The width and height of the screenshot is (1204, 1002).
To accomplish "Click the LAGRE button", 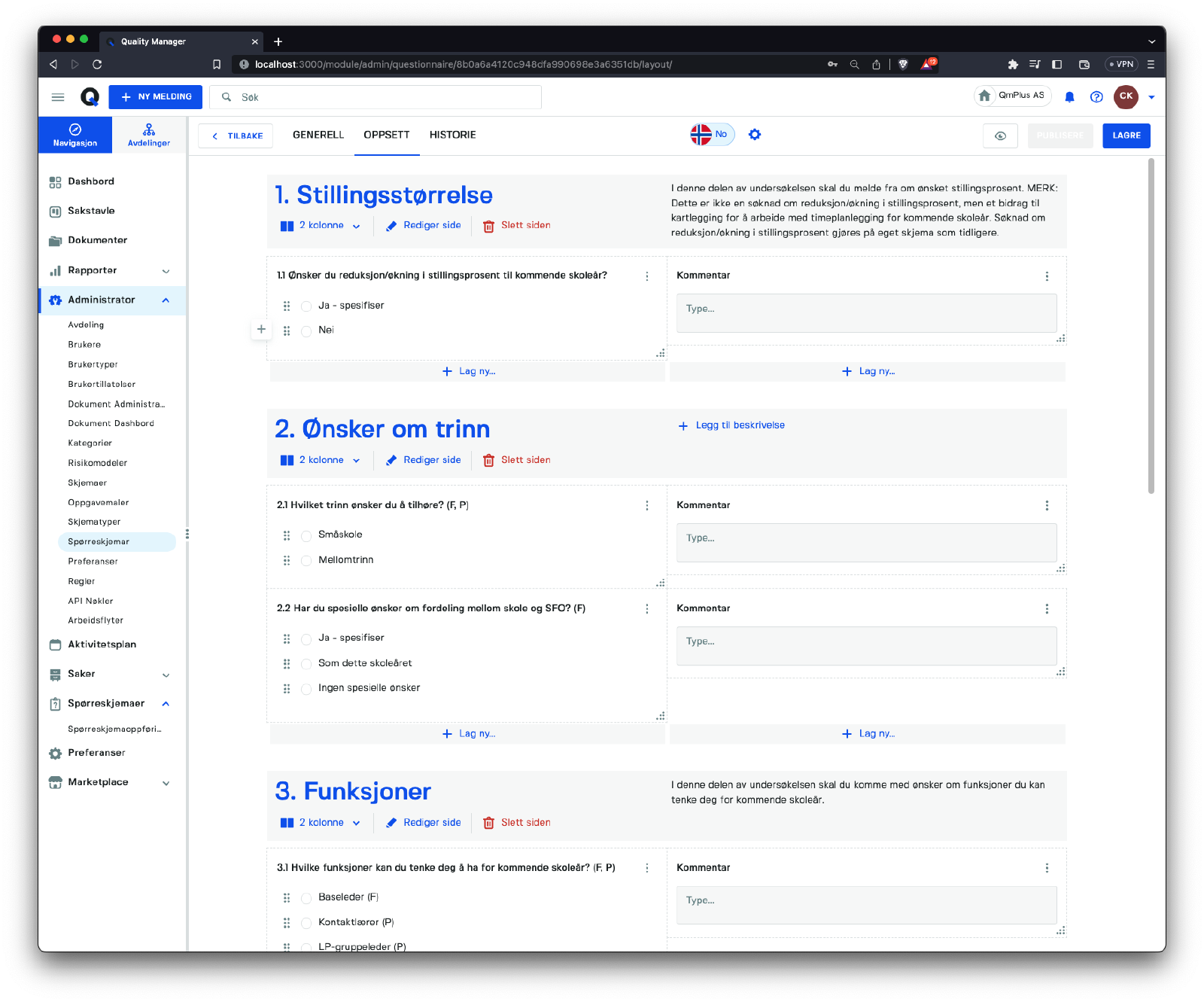I will 1126,136.
